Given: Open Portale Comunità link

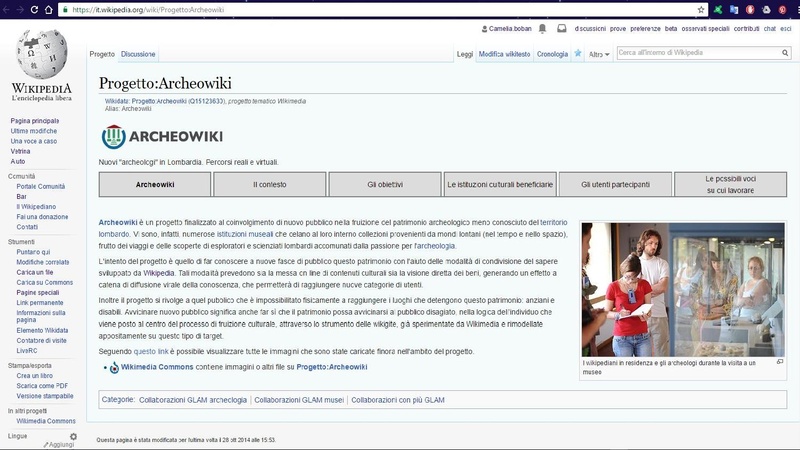Looking at the screenshot, I should click(x=40, y=187).
